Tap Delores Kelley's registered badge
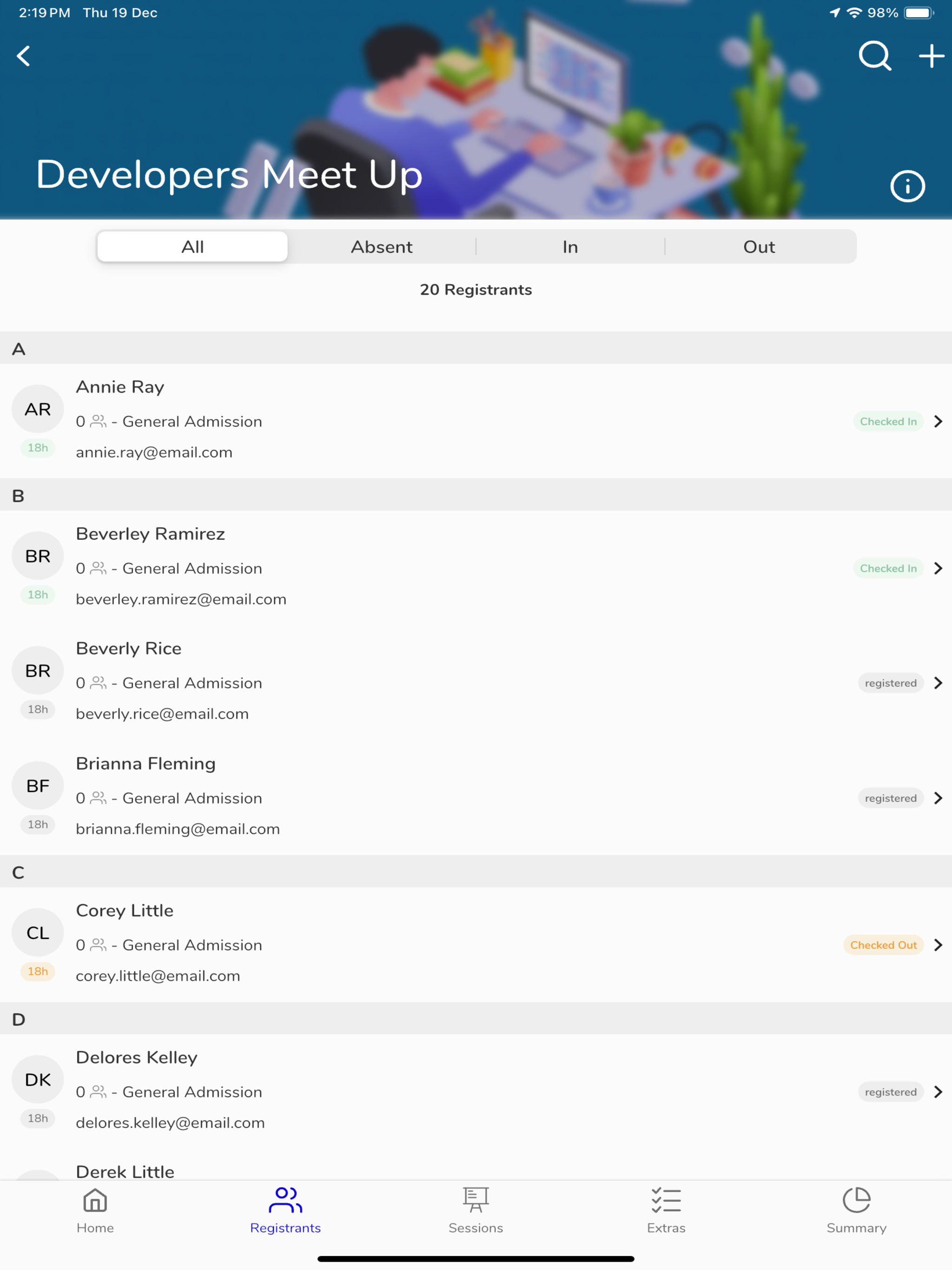This screenshot has width=952, height=1270. click(x=891, y=1091)
